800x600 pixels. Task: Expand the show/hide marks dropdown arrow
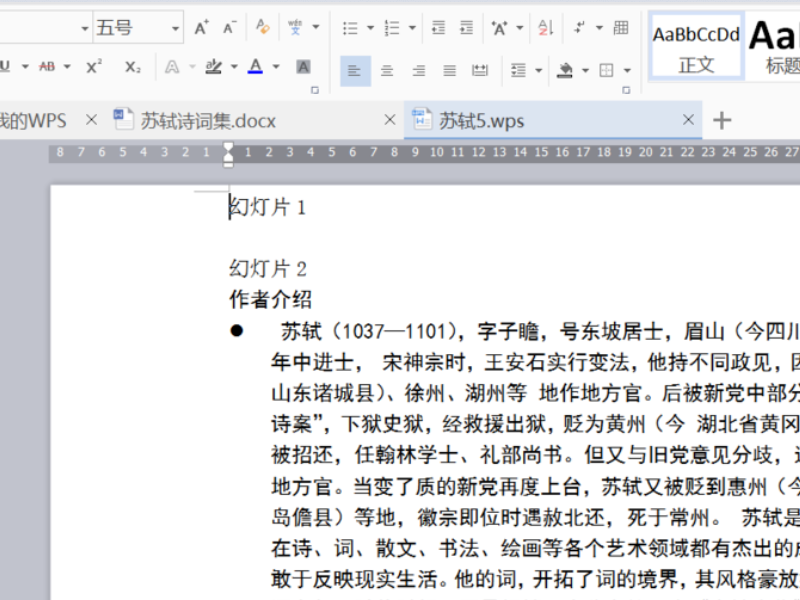[x=599, y=28]
